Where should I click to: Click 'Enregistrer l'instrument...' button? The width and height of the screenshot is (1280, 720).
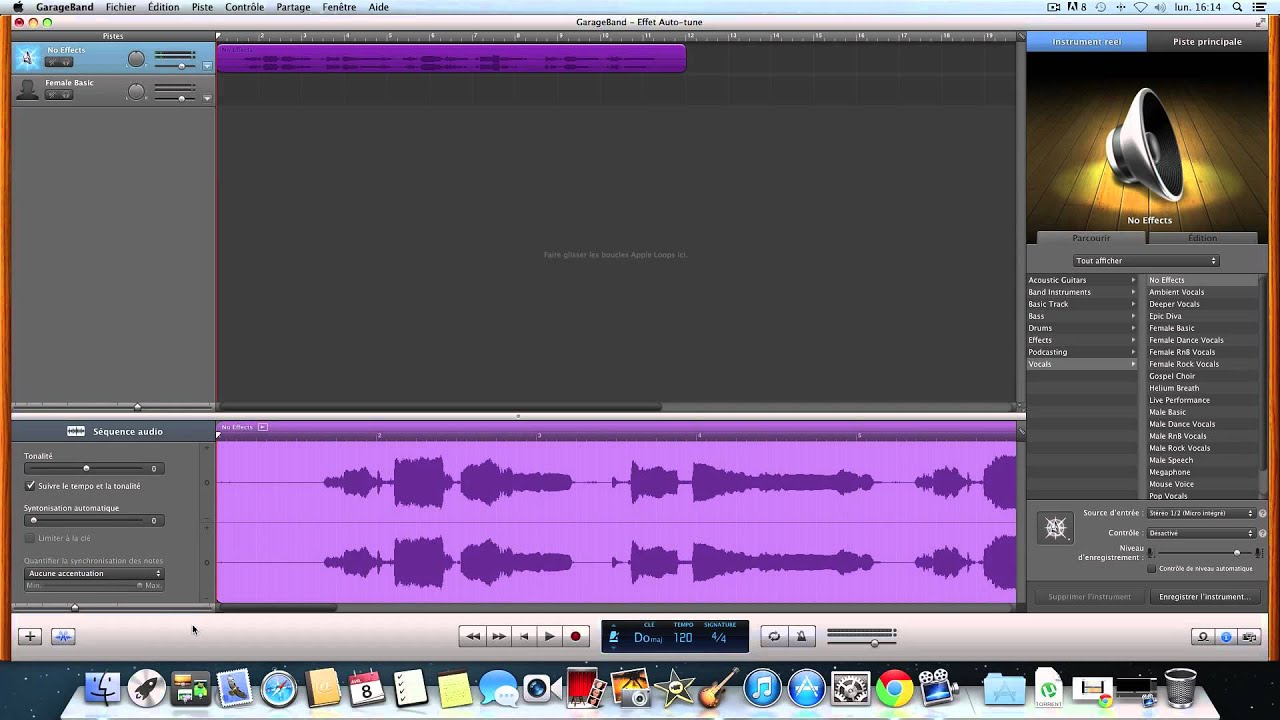coord(1204,597)
